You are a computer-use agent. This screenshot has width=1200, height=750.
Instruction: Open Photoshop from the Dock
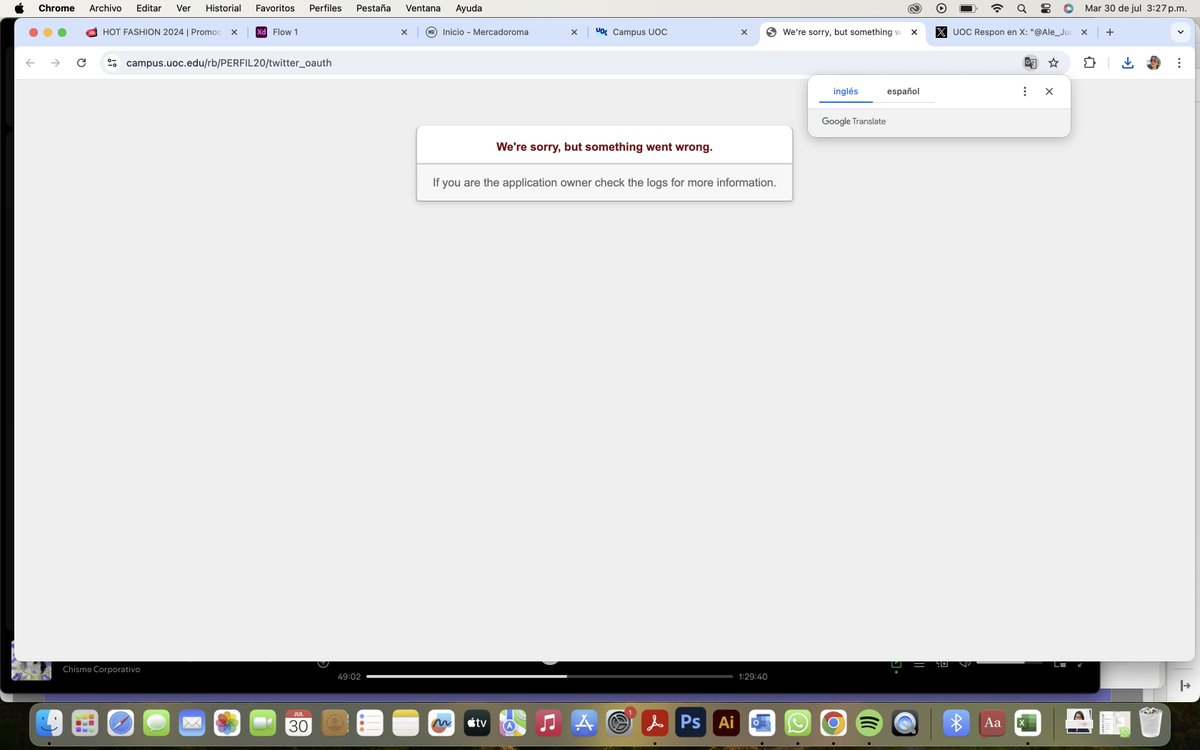click(690, 722)
